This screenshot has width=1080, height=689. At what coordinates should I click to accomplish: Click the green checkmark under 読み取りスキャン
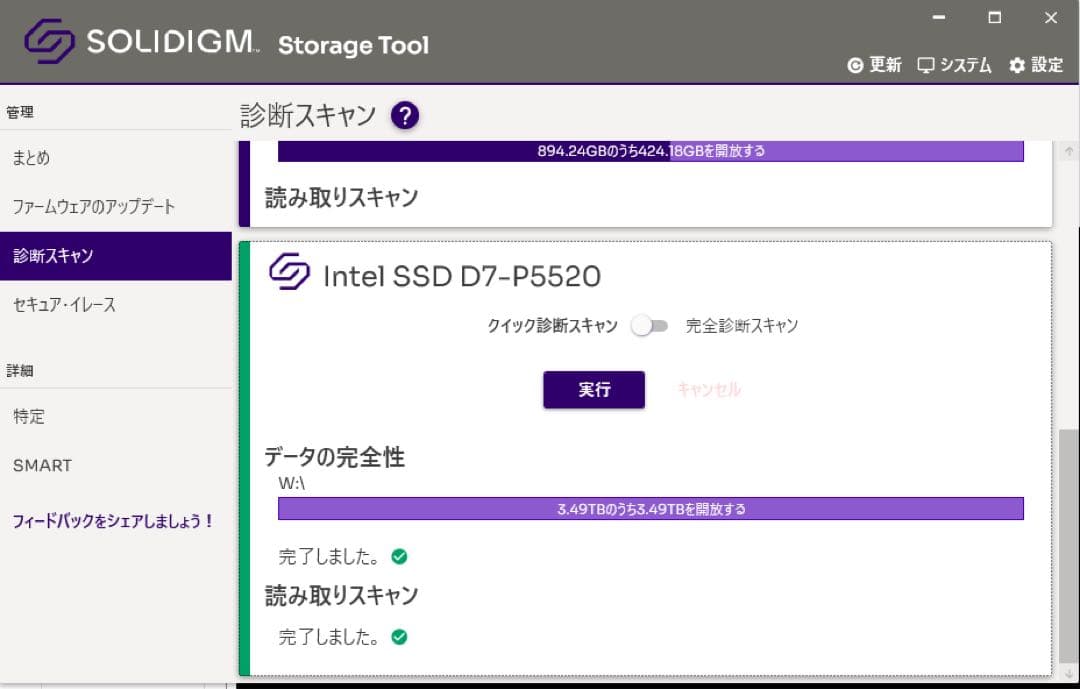(x=399, y=637)
